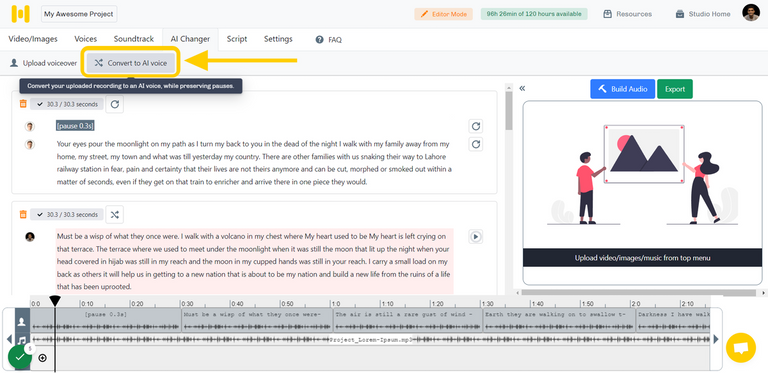Select the '[pause 0.3s]' timeline clip
Viewport: 768px width, 373px height.
(x=106, y=321)
